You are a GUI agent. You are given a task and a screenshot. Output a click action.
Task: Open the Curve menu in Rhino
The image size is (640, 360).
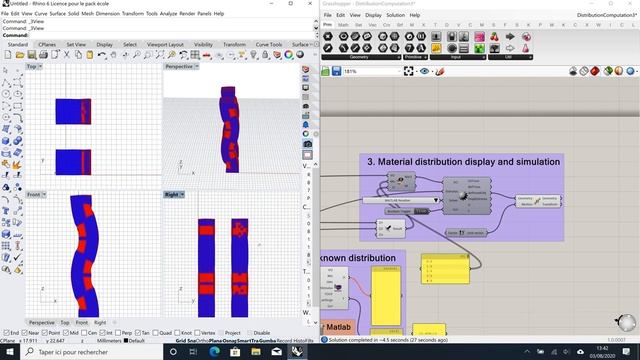[41, 13]
